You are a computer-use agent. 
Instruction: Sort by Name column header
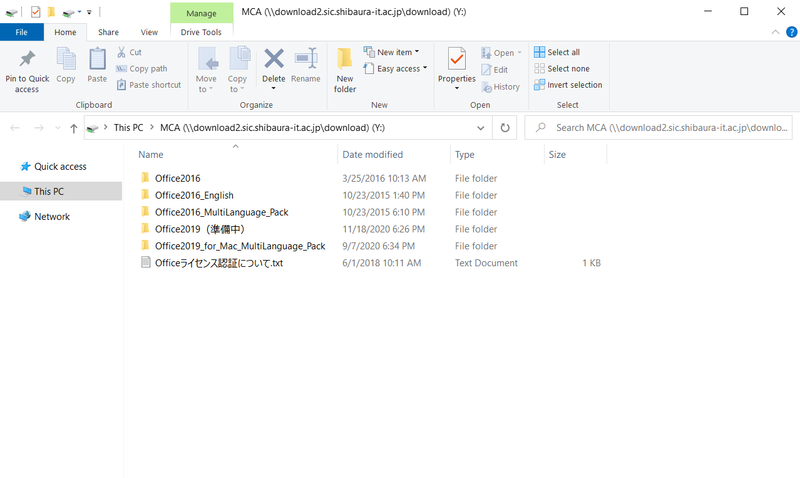151,155
